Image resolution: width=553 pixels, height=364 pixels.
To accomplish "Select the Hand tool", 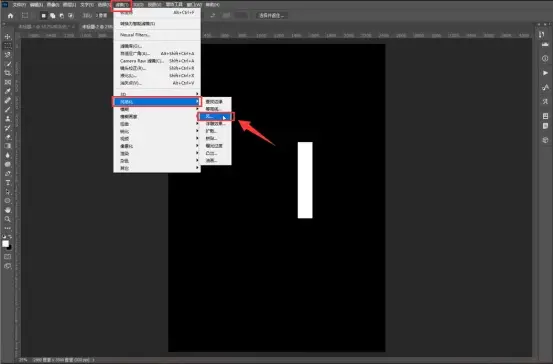I will pyautogui.click(x=7, y=210).
